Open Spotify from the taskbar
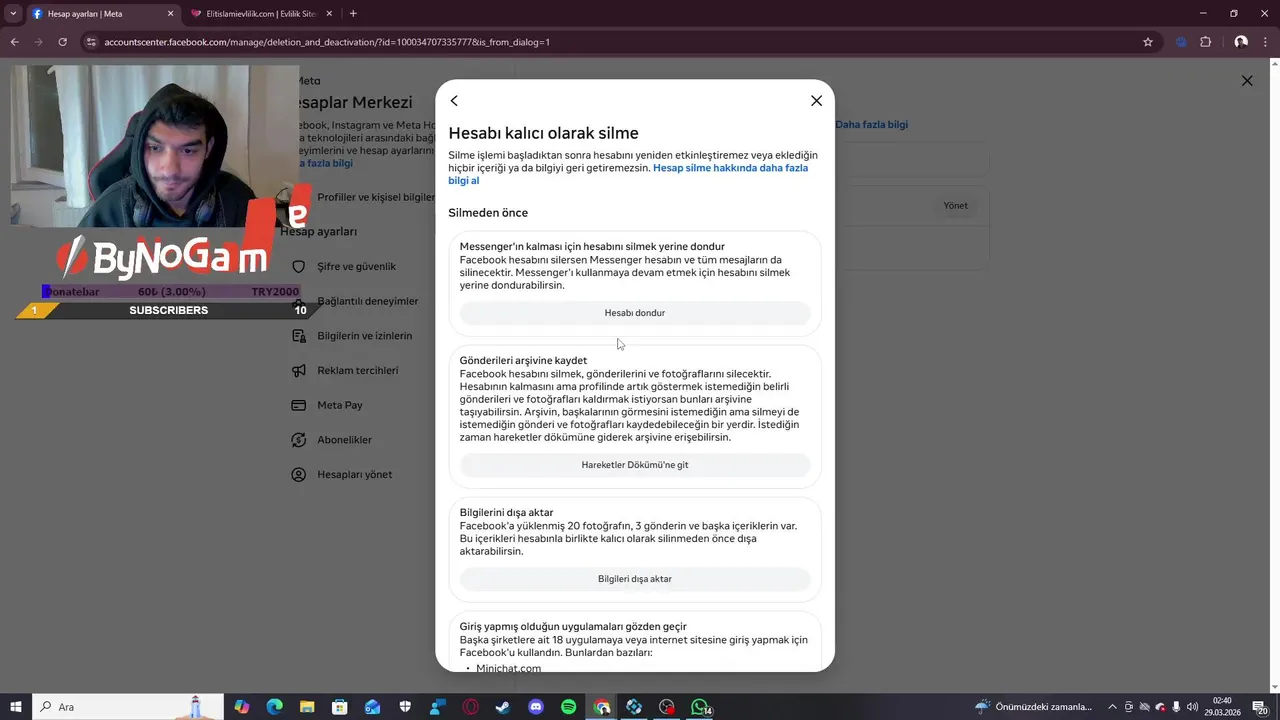 pyautogui.click(x=568, y=707)
